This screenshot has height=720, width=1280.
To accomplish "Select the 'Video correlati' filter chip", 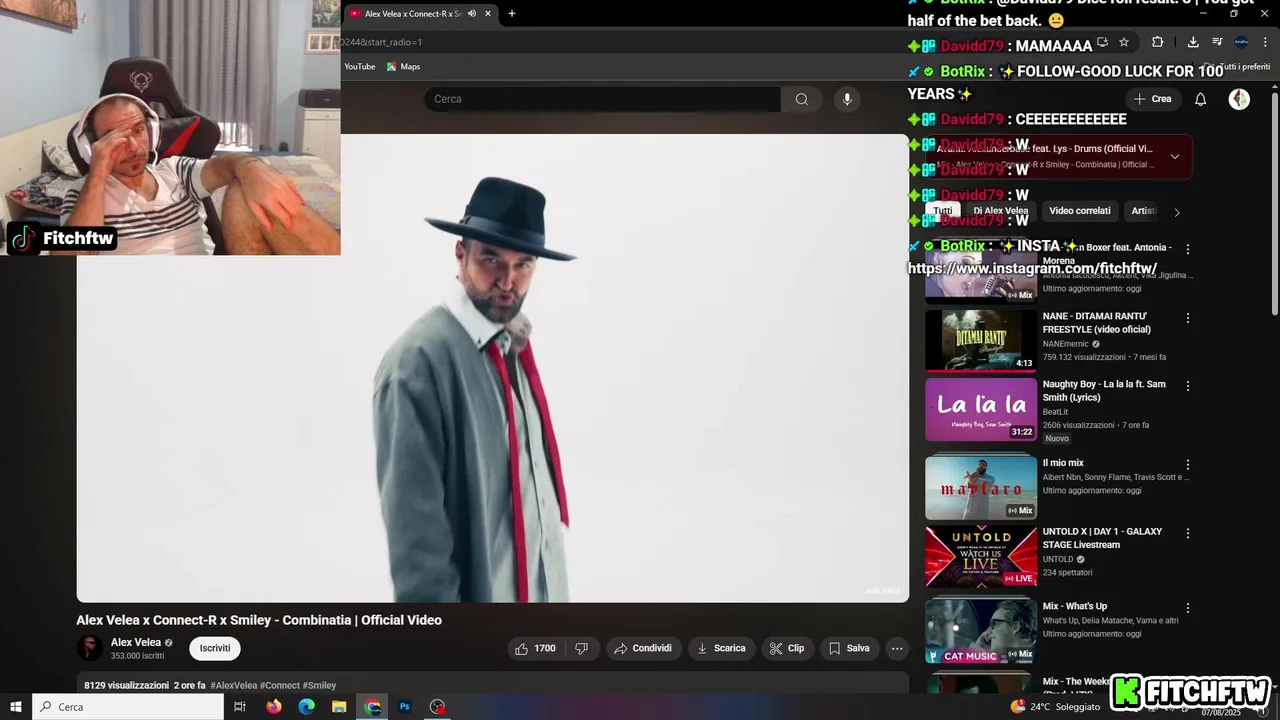I will coord(1080,211).
